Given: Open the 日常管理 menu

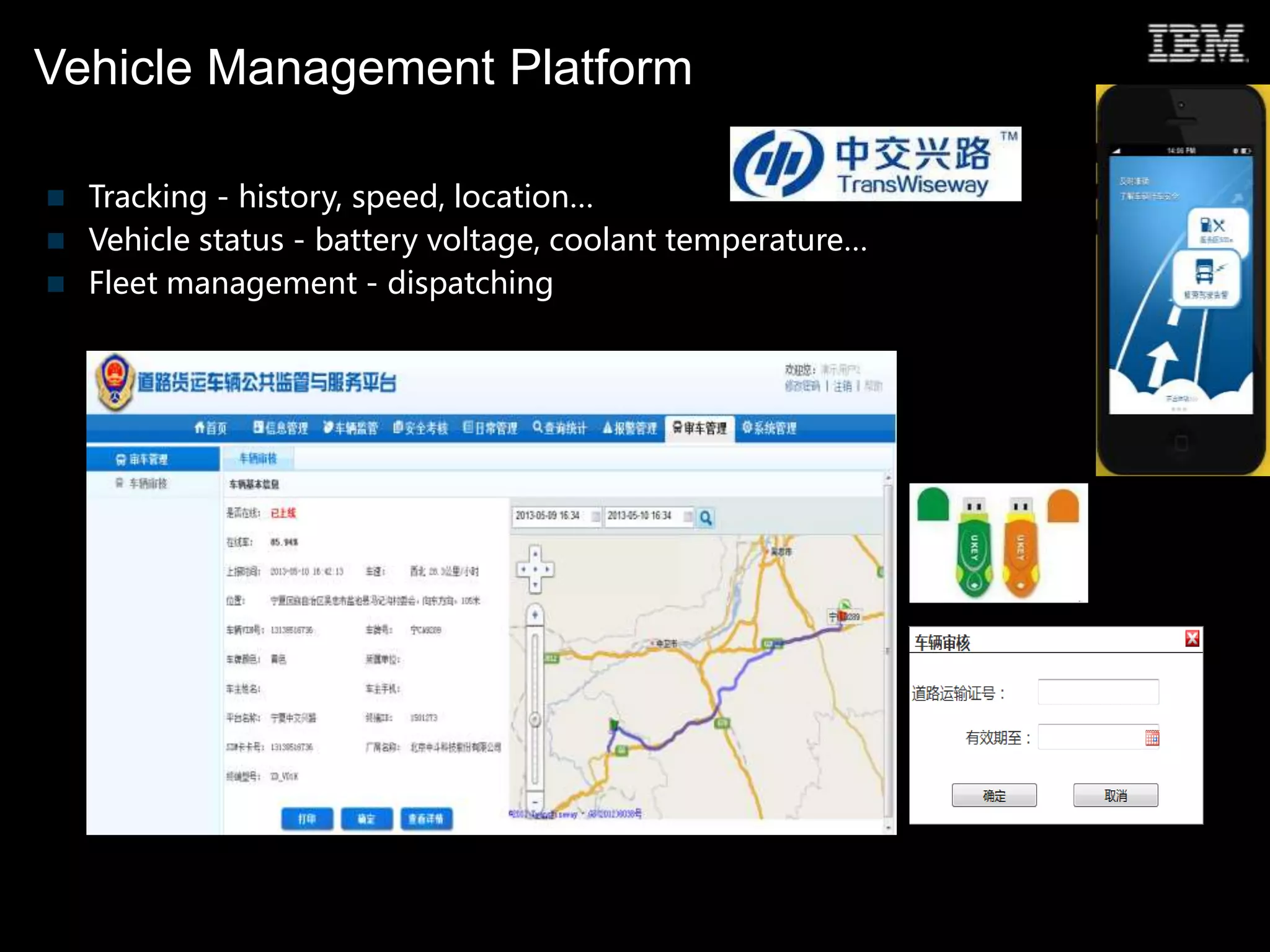Looking at the screenshot, I should click(490, 428).
